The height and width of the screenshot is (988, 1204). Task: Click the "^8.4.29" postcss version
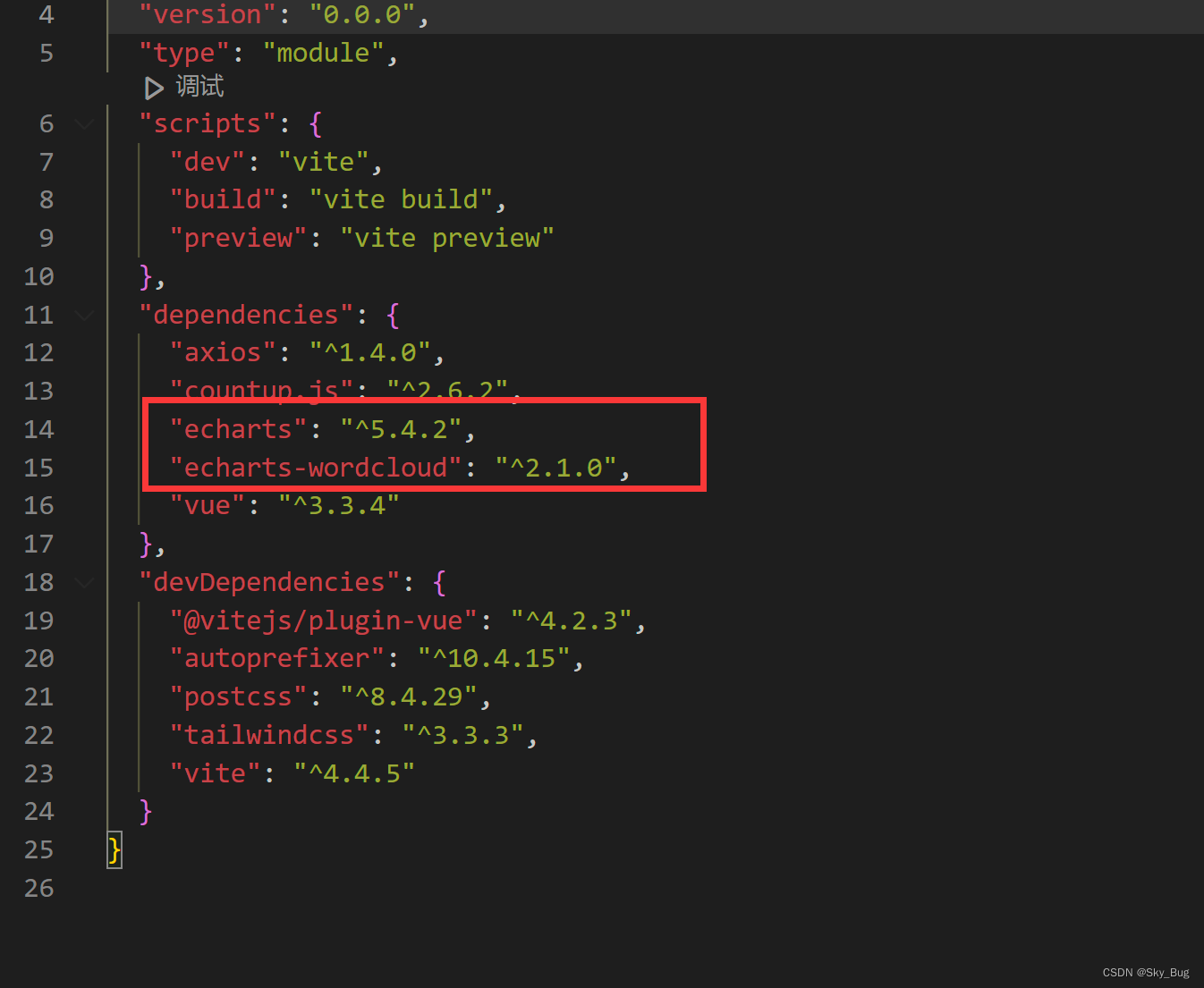coord(409,697)
